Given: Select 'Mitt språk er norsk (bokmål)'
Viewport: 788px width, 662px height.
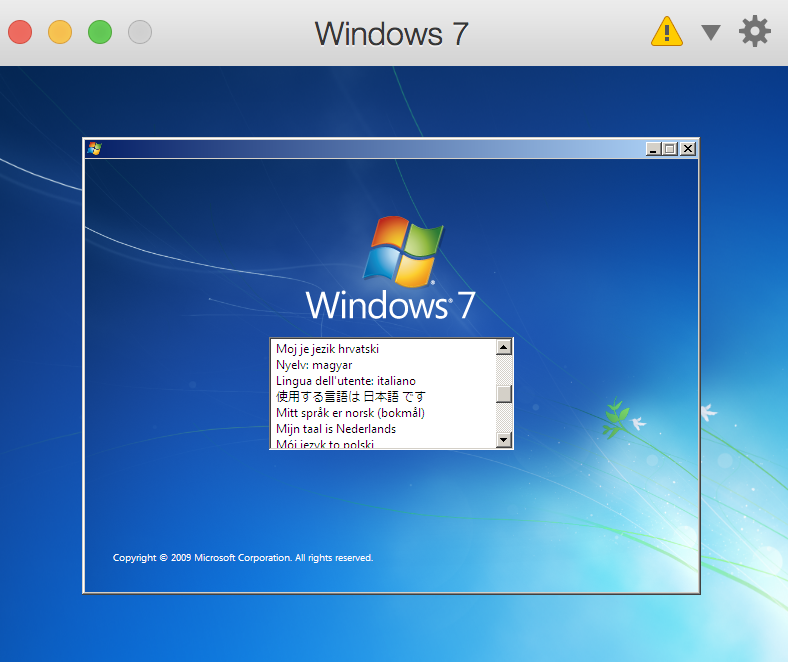Looking at the screenshot, I should [383, 413].
